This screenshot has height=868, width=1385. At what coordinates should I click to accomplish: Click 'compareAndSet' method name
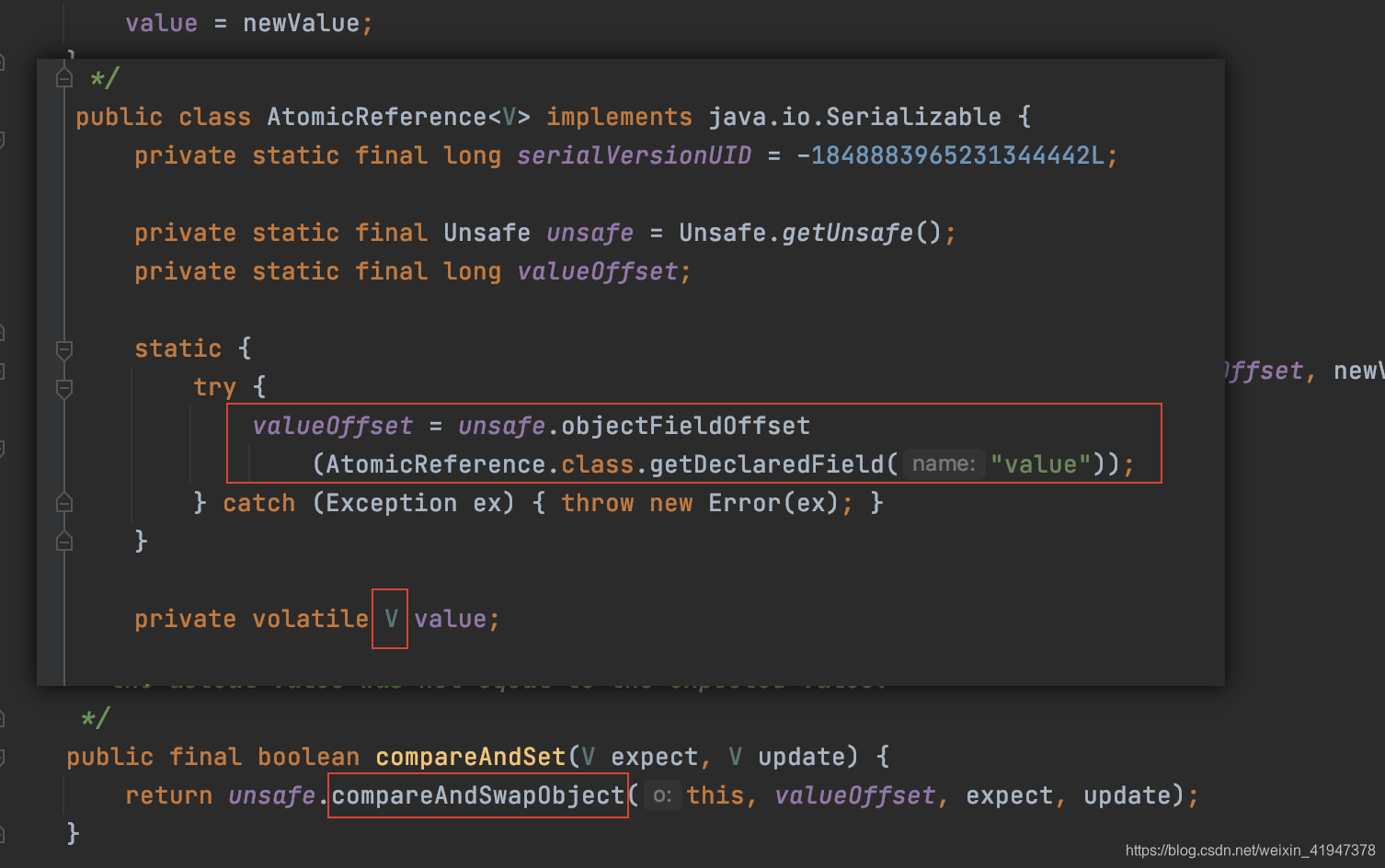(x=471, y=757)
